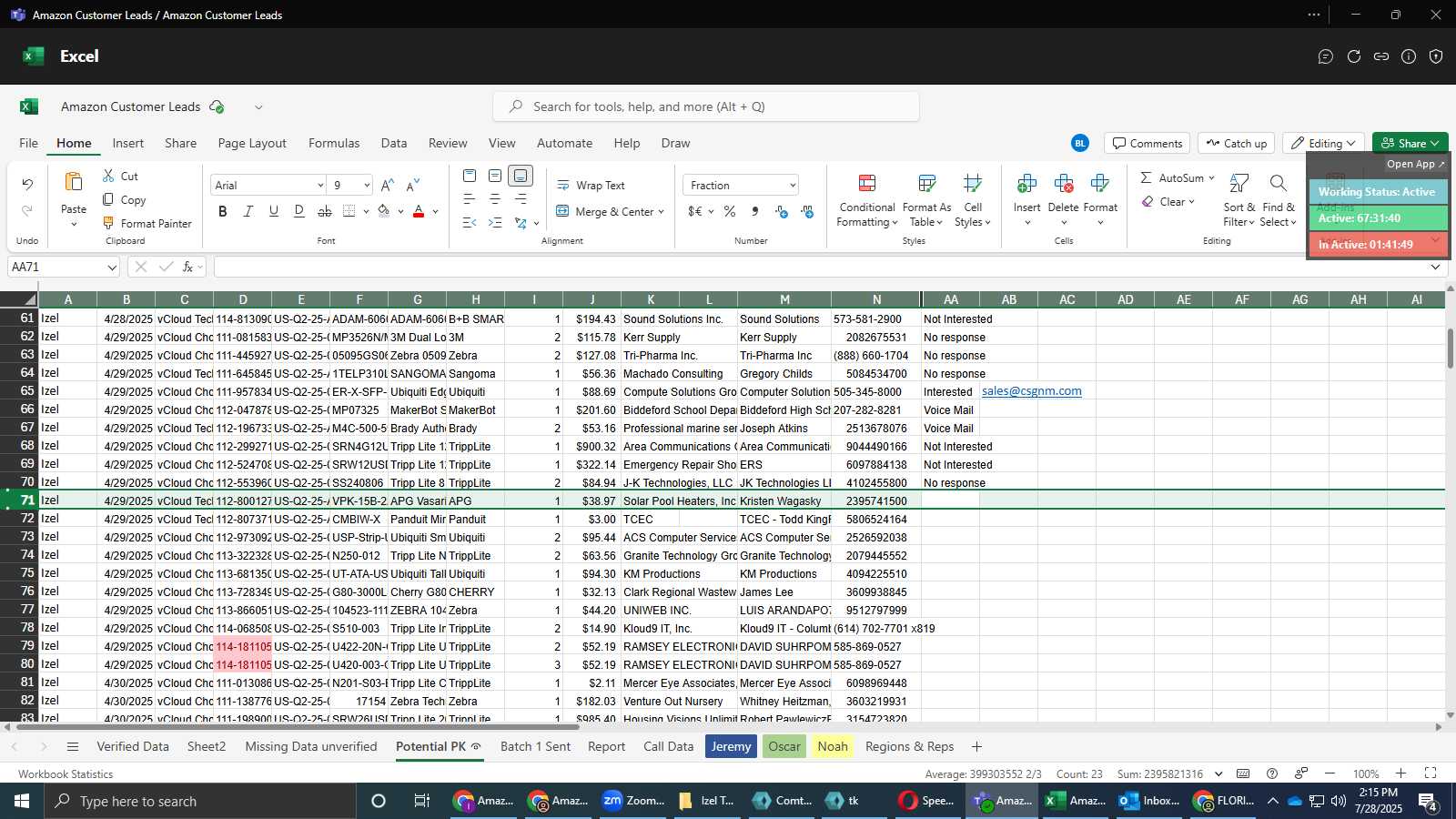Toggle Underline formatting

pos(274,211)
